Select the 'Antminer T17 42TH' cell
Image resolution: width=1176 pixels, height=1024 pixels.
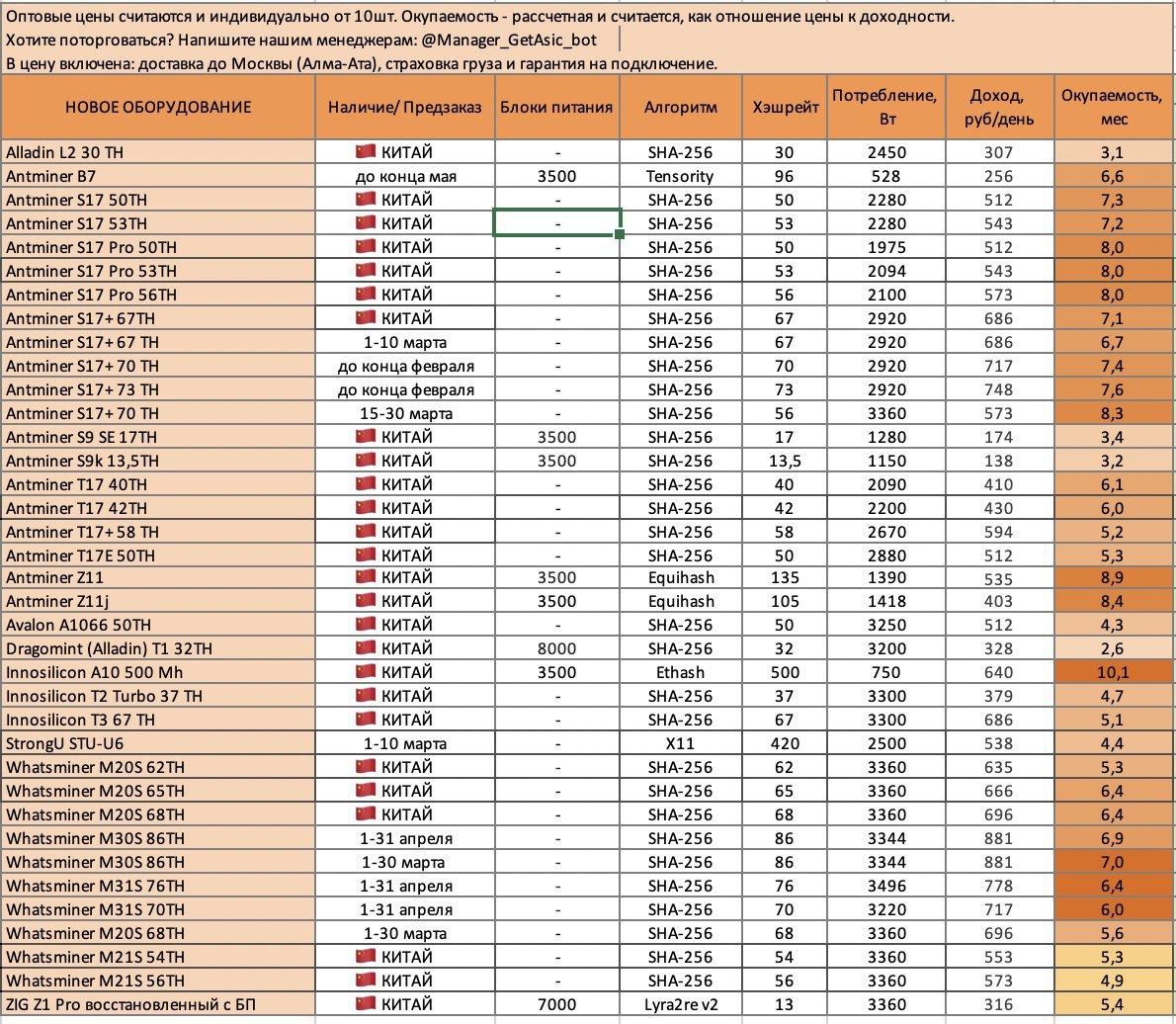(x=158, y=508)
